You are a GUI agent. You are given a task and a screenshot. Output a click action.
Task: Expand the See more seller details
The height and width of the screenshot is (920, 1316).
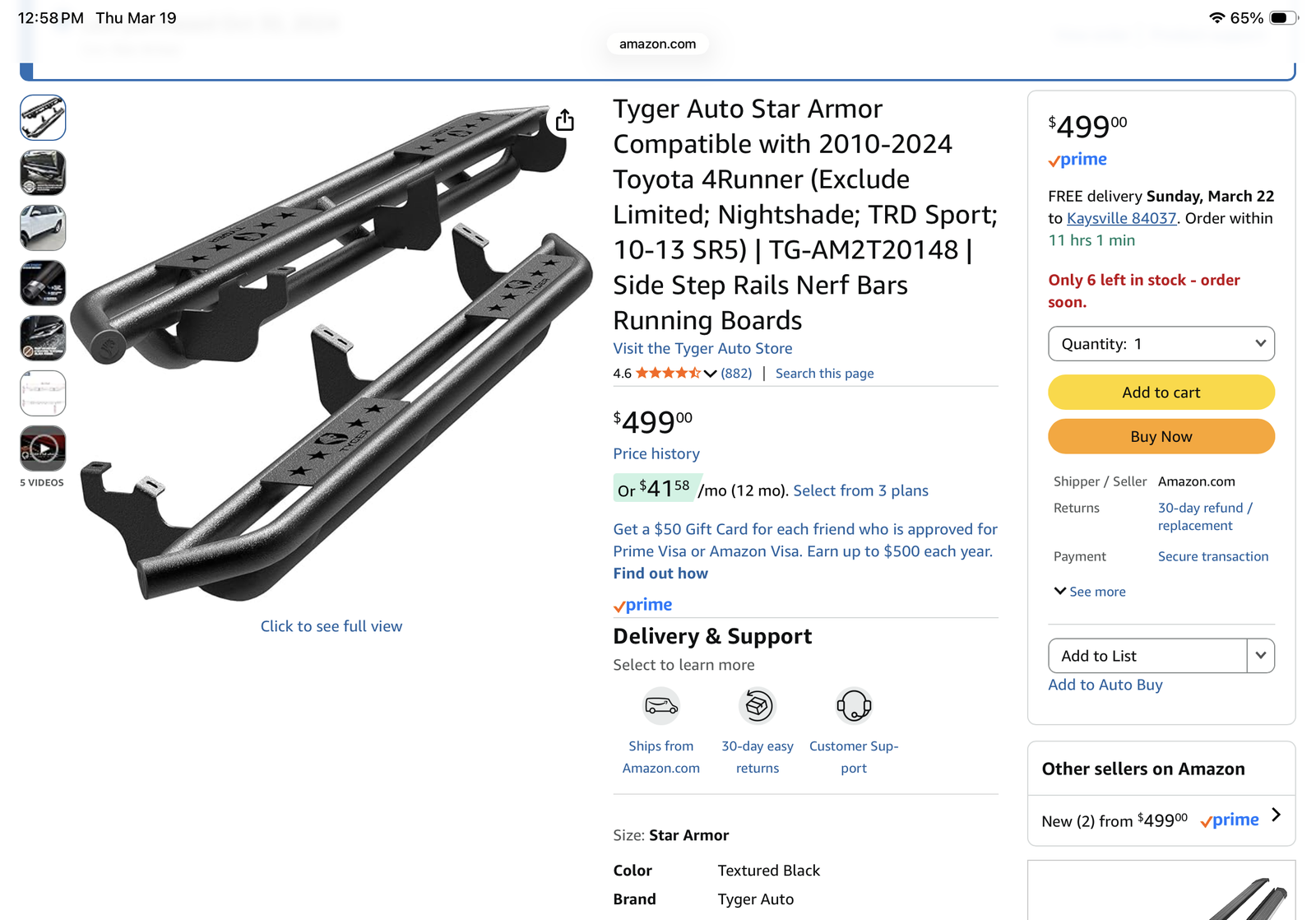coord(1089,591)
